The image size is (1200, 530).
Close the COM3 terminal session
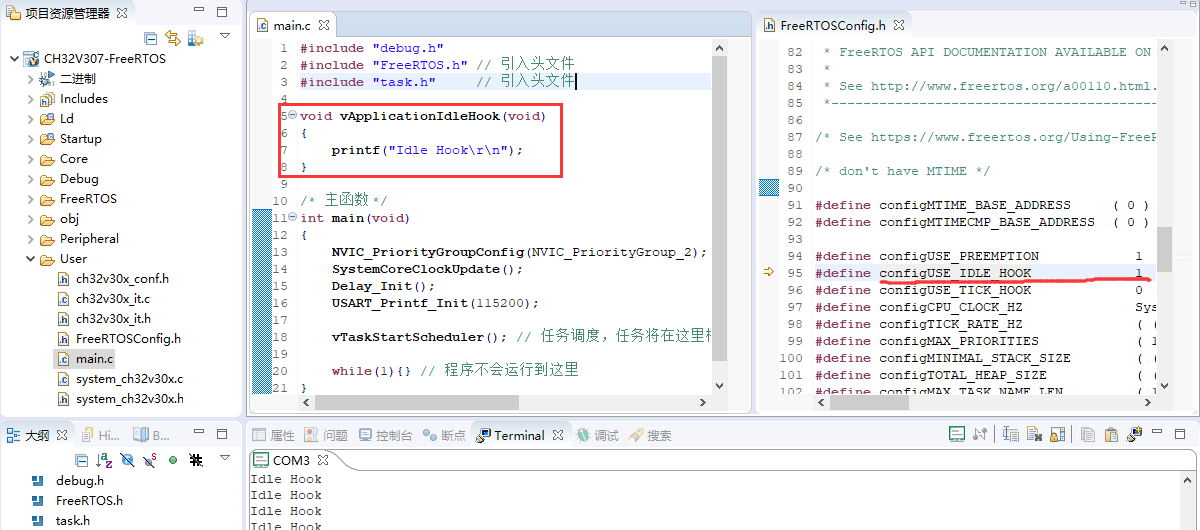tap(323, 460)
